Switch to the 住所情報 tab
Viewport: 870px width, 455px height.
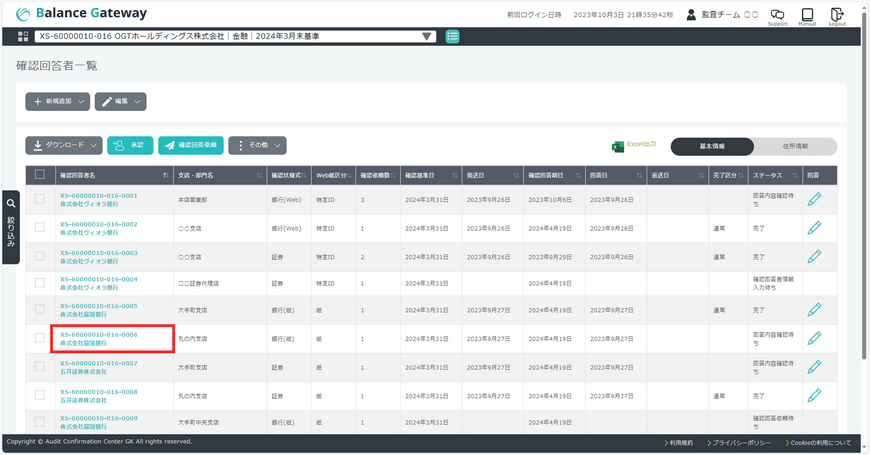[x=795, y=146]
